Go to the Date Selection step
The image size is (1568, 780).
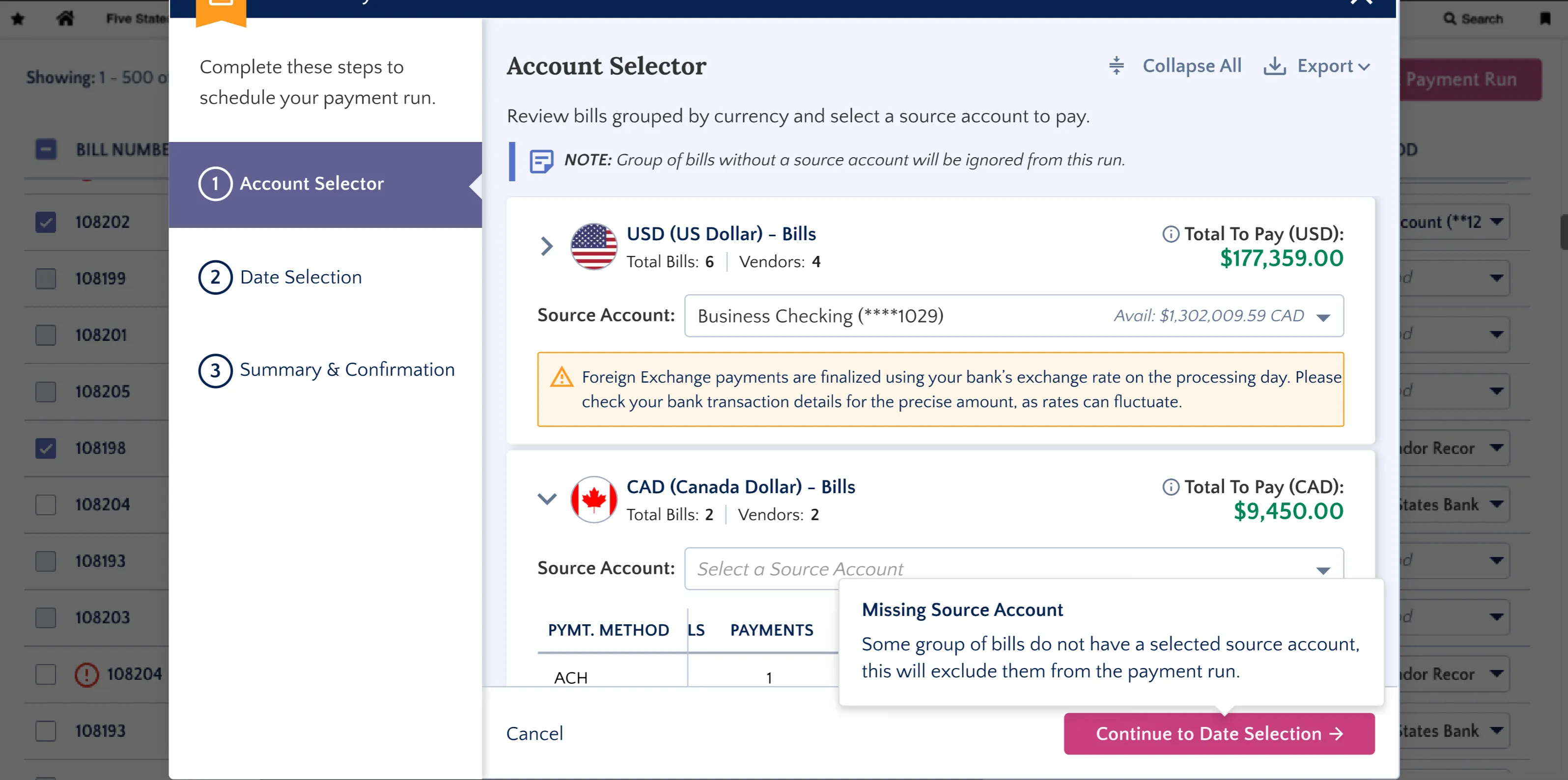pos(280,278)
